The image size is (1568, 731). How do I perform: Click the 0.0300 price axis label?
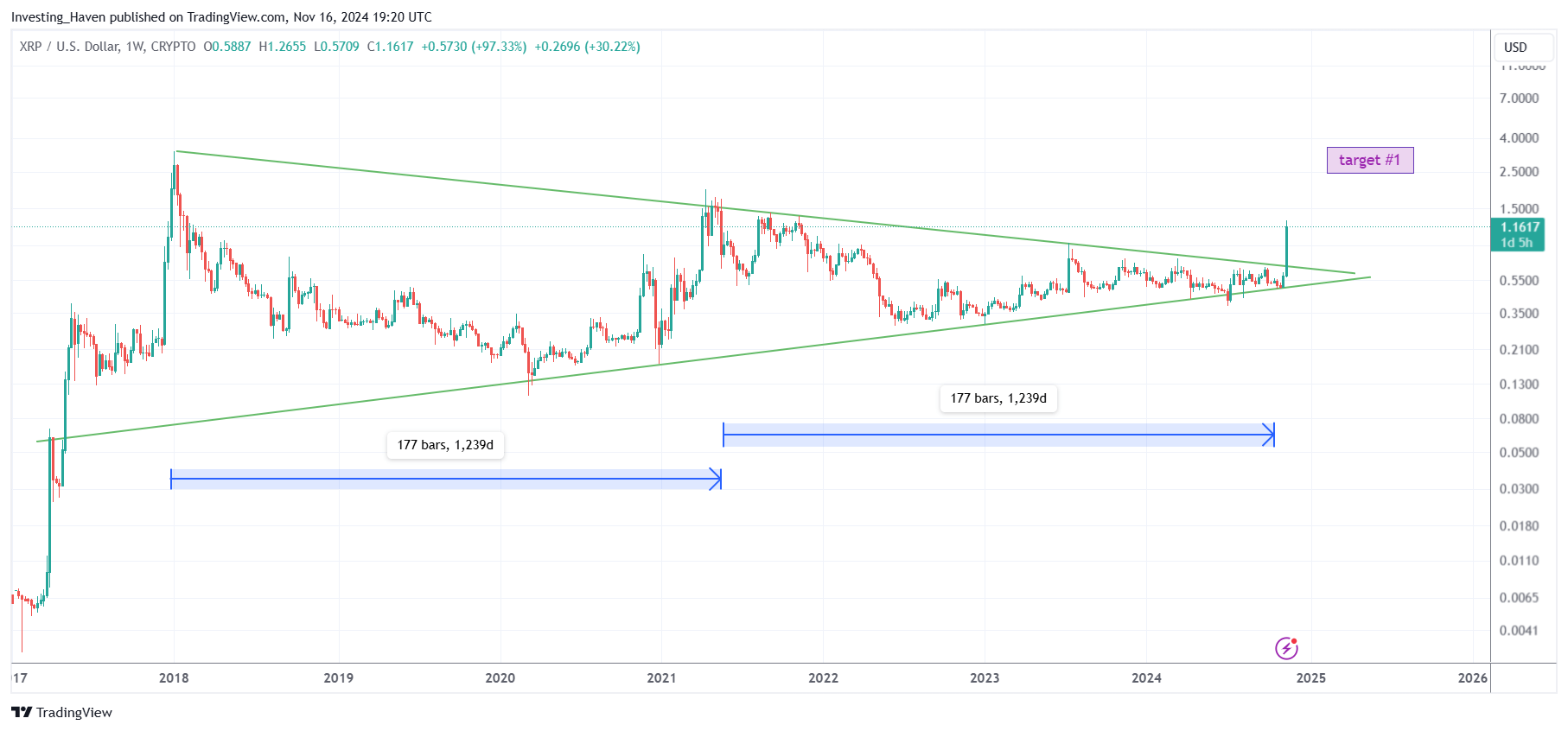coord(1520,489)
